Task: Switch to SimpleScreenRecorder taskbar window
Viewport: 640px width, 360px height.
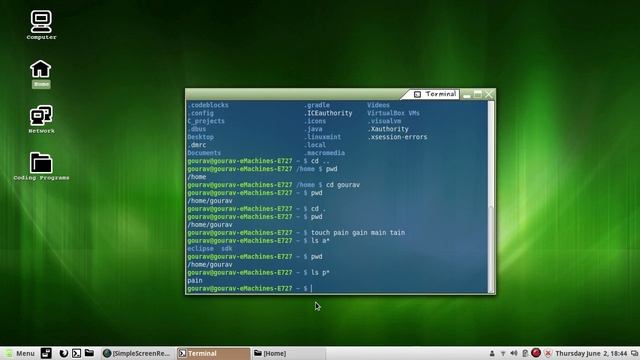Action: click(137, 353)
